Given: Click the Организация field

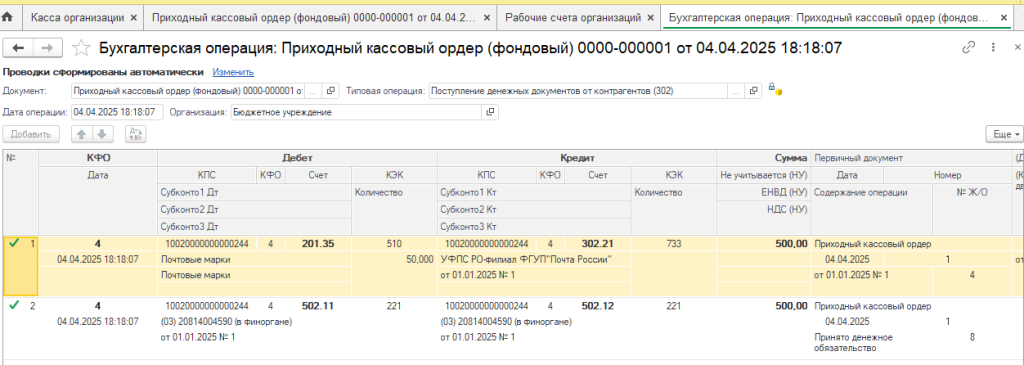Looking at the screenshot, I should (x=357, y=112).
